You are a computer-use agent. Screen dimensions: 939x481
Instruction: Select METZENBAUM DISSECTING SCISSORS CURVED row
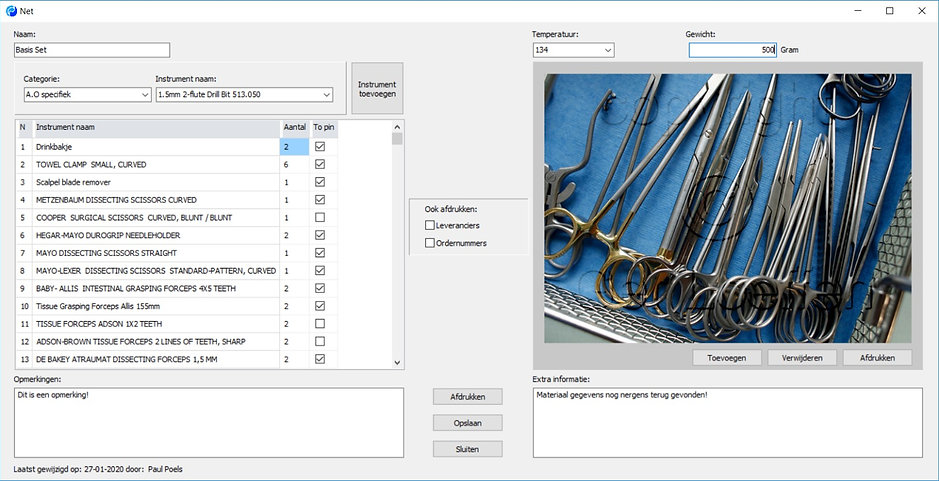click(156, 199)
